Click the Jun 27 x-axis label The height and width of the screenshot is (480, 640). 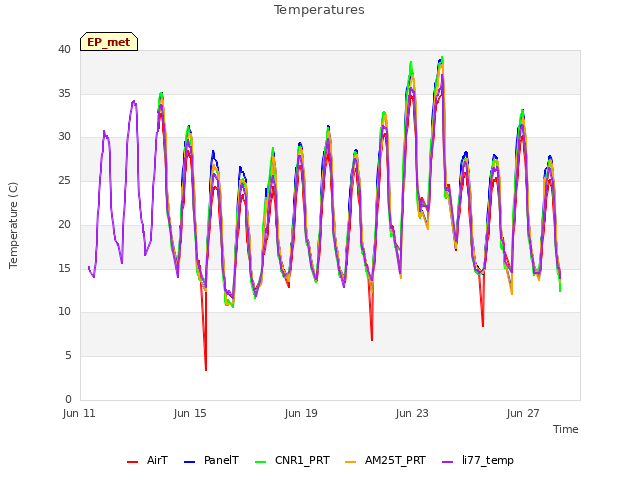point(523,413)
